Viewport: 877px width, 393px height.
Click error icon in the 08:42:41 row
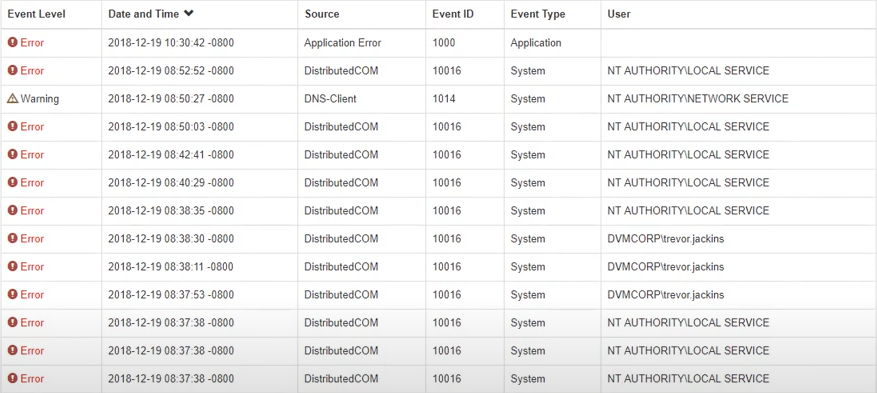pyautogui.click(x=12, y=154)
